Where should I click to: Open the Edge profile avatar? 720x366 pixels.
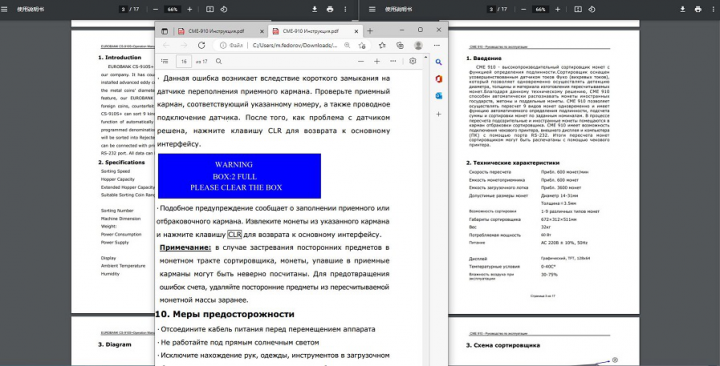tap(418, 45)
